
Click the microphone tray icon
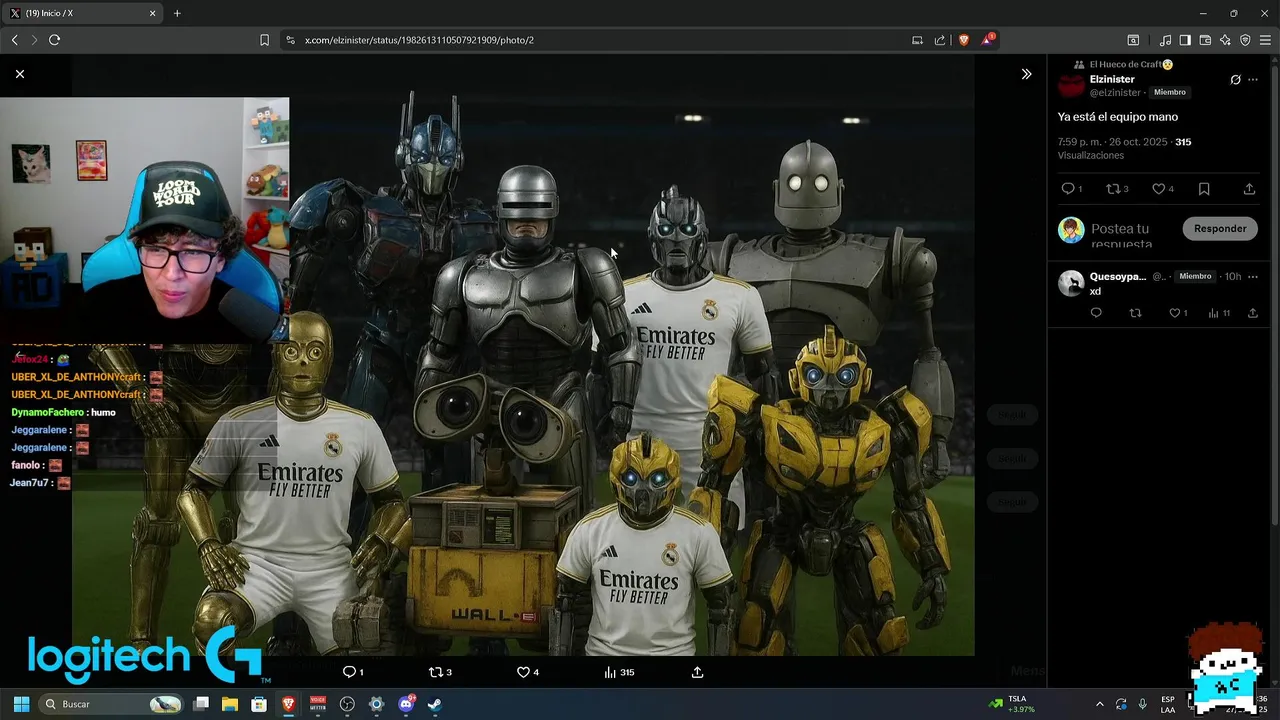click(1143, 704)
